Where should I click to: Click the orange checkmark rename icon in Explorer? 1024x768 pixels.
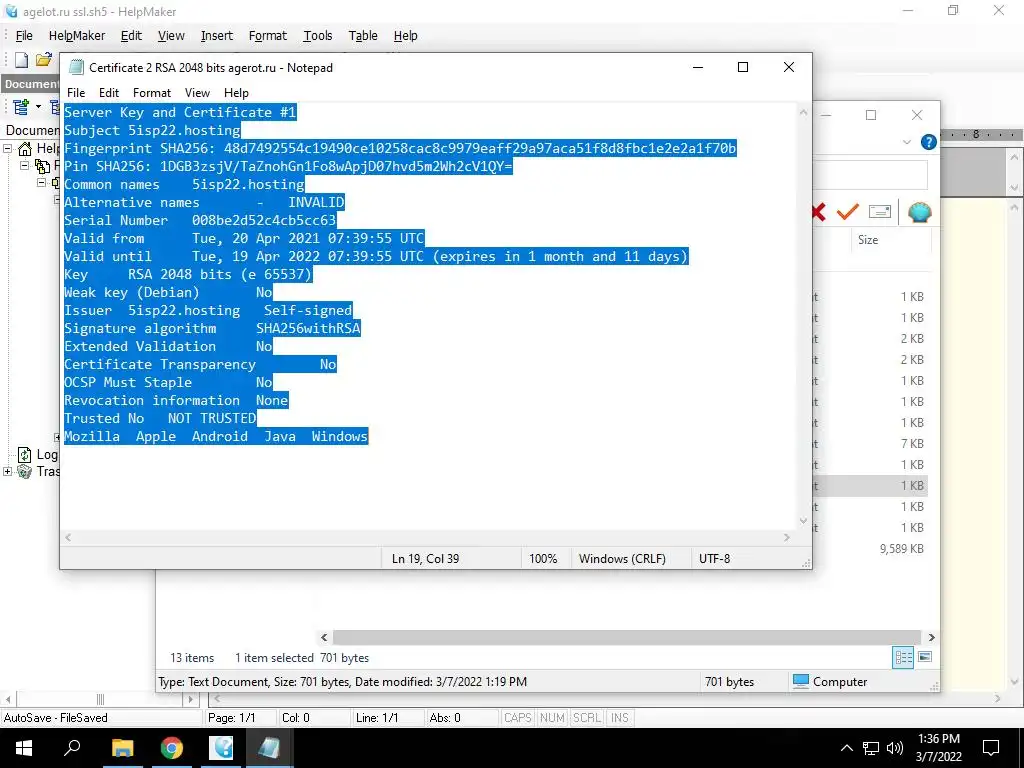tap(848, 212)
